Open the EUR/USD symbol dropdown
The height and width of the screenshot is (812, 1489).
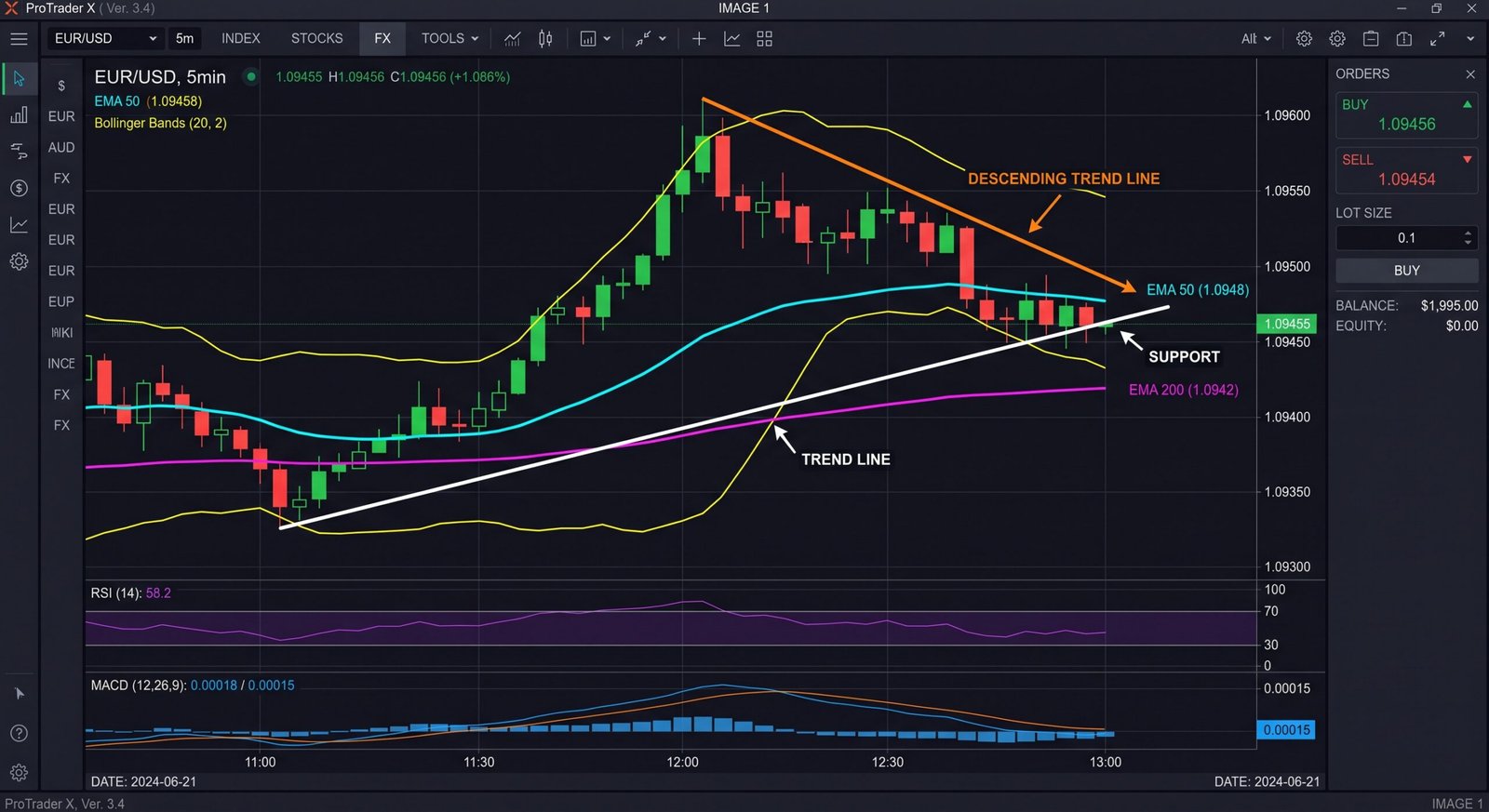pos(105,39)
